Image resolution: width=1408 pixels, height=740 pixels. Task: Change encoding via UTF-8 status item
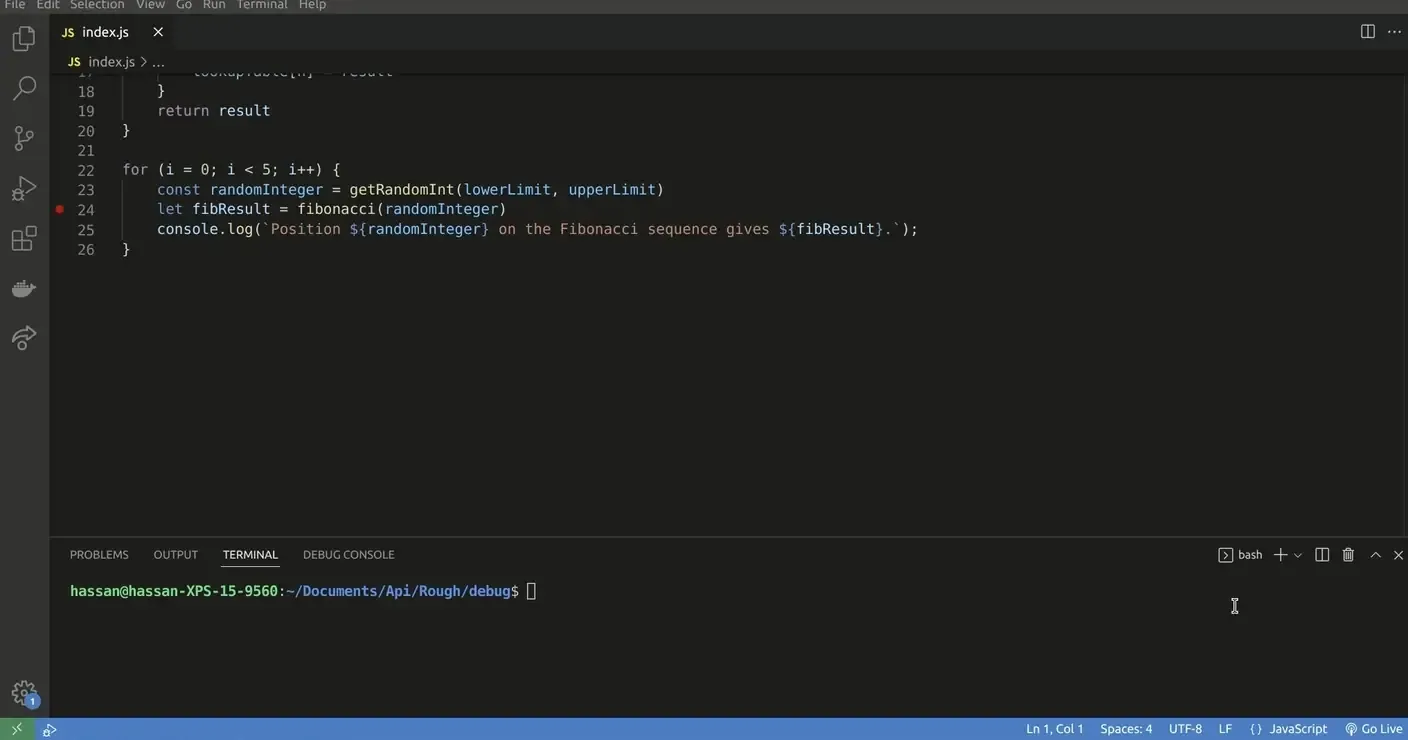pos(1185,729)
